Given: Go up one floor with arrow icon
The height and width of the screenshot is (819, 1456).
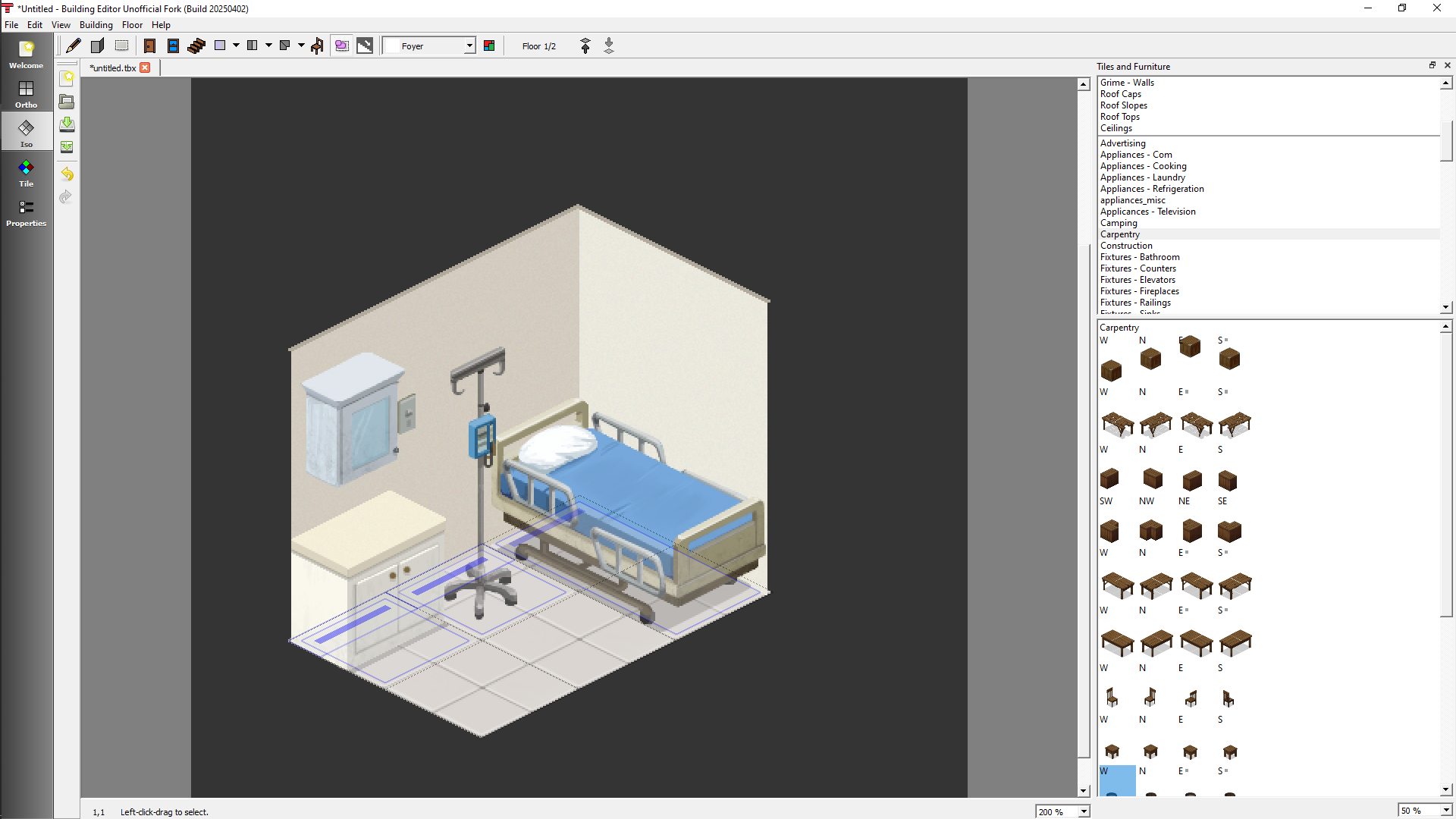Looking at the screenshot, I should click(585, 45).
